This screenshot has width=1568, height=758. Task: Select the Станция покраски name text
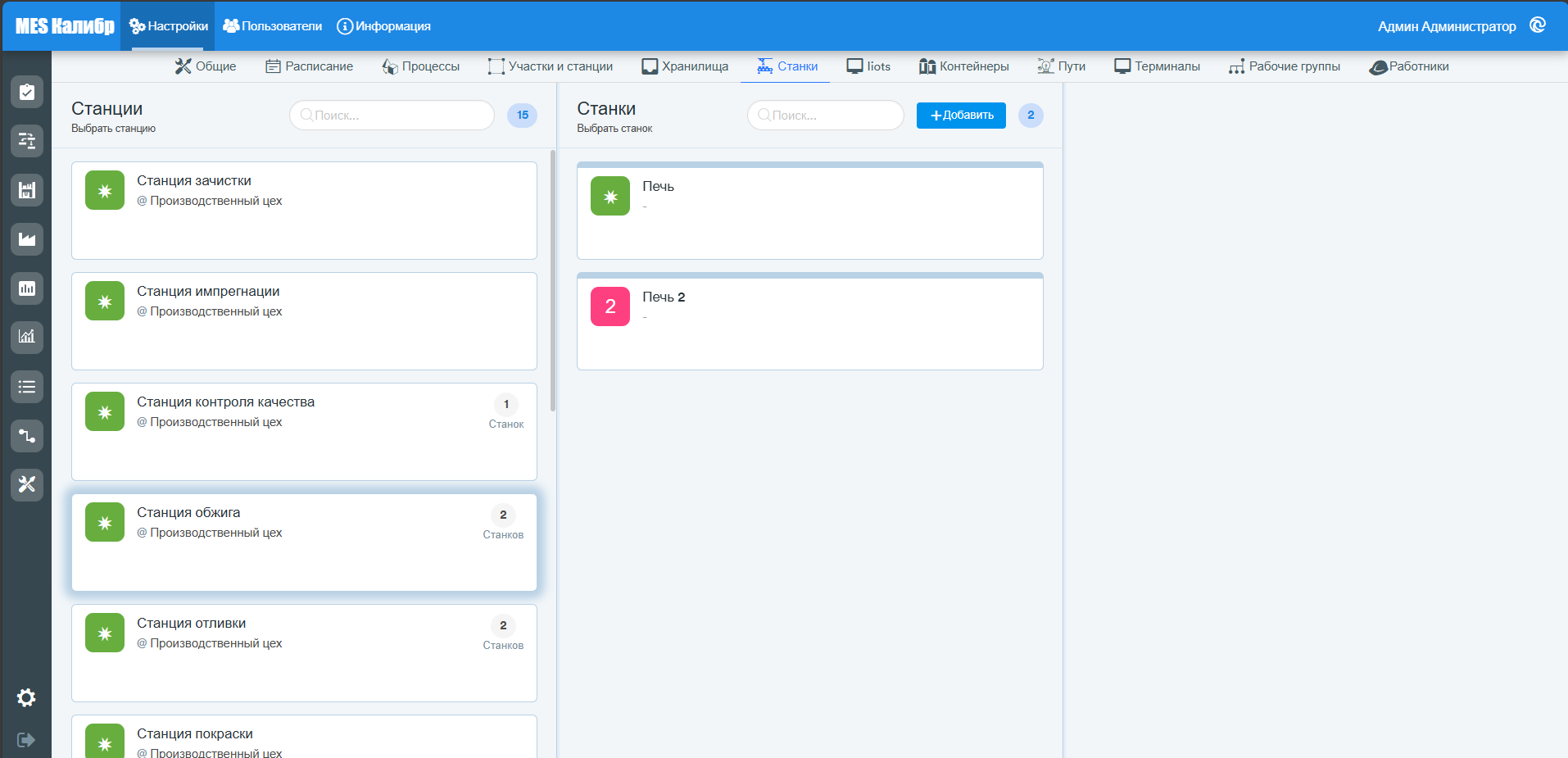point(195,734)
